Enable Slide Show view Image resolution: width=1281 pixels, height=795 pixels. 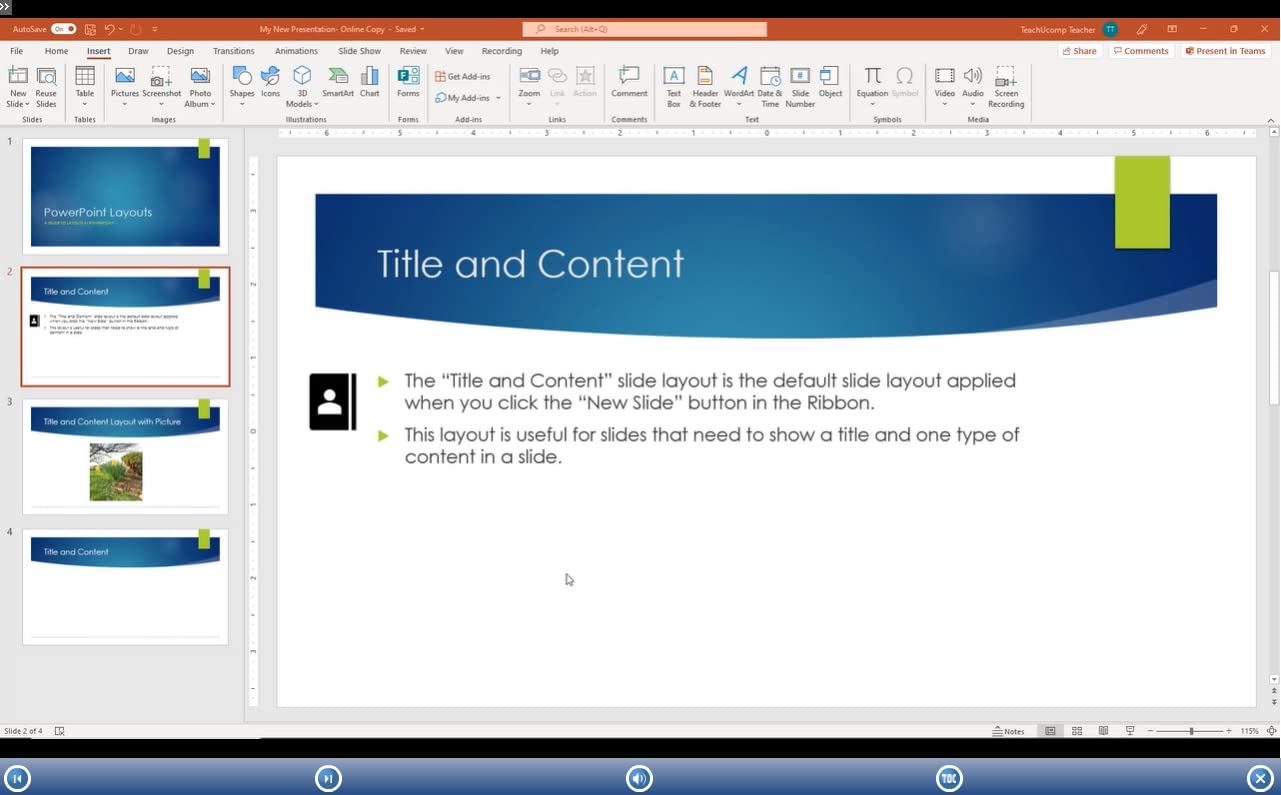coord(1129,731)
